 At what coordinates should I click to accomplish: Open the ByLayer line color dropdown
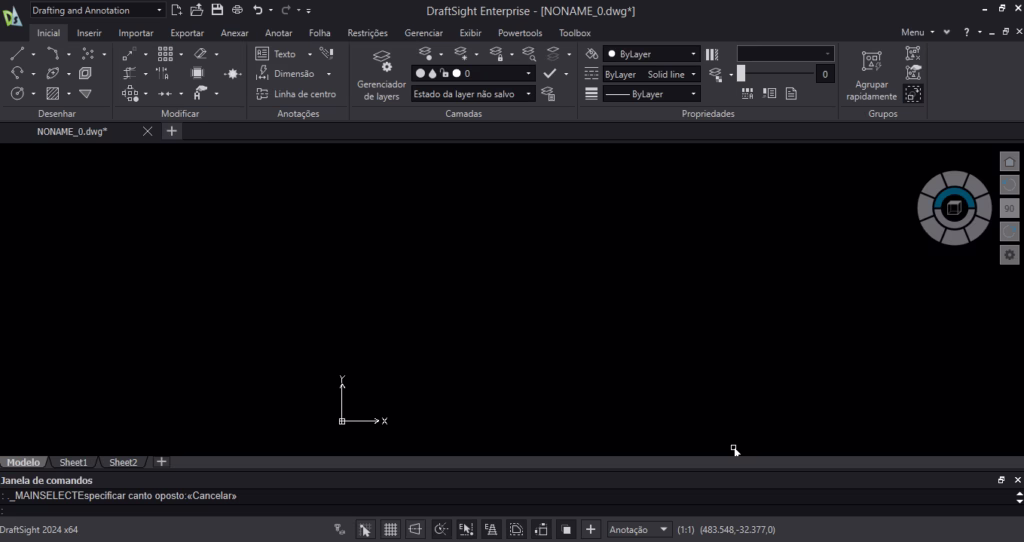click(x=651, y=54)
